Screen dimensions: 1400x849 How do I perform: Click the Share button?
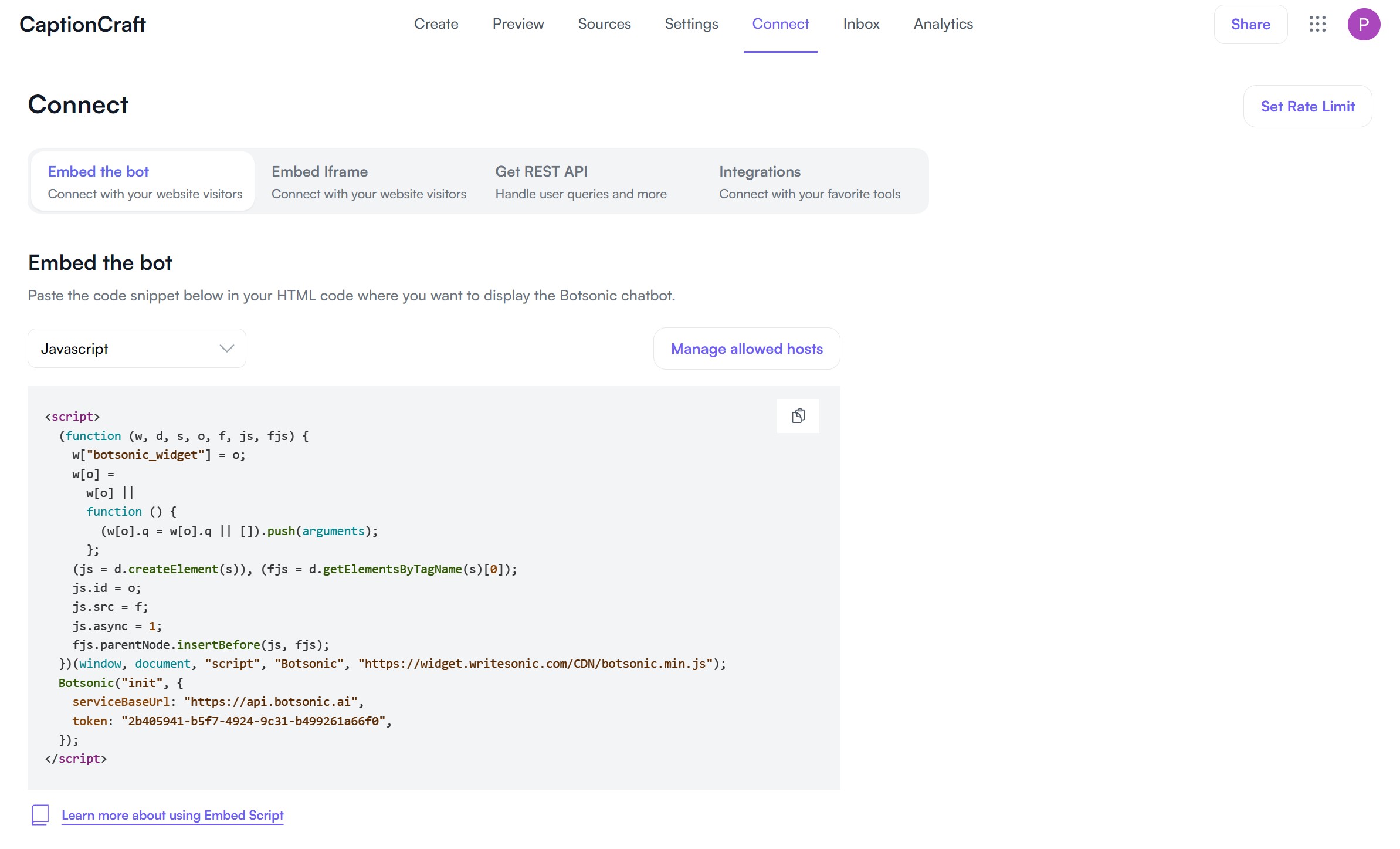pos(1250,24)
